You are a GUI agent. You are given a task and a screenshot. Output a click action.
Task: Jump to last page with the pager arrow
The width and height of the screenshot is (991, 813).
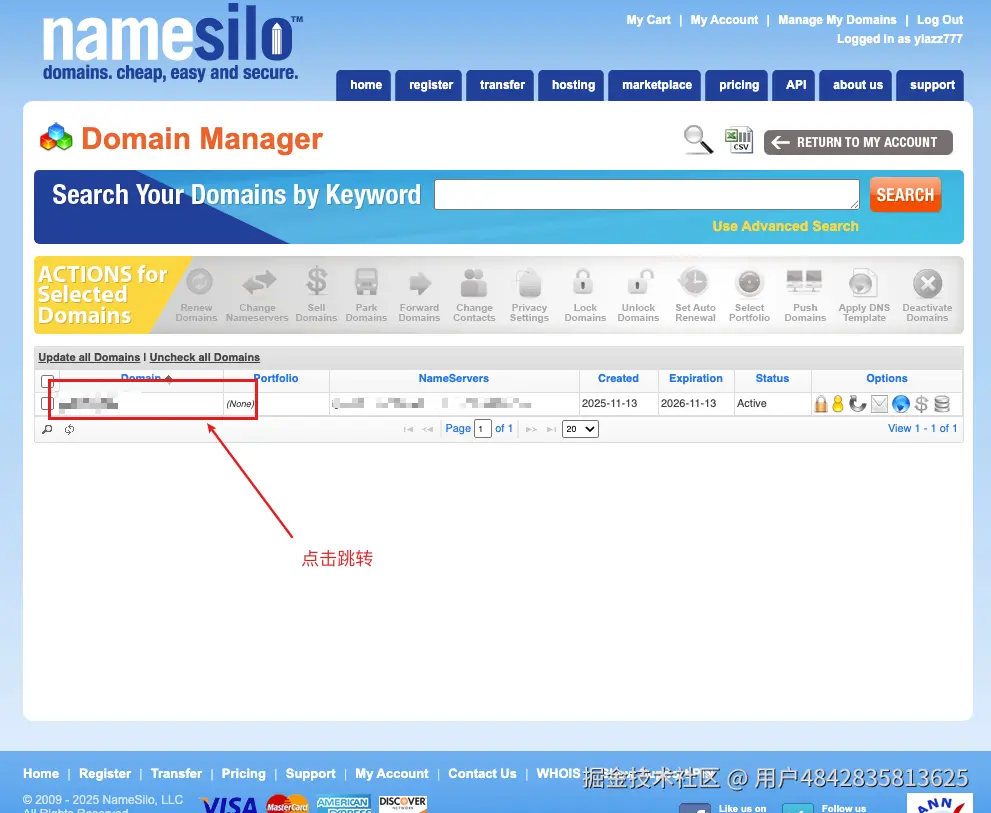pos(551,429)
